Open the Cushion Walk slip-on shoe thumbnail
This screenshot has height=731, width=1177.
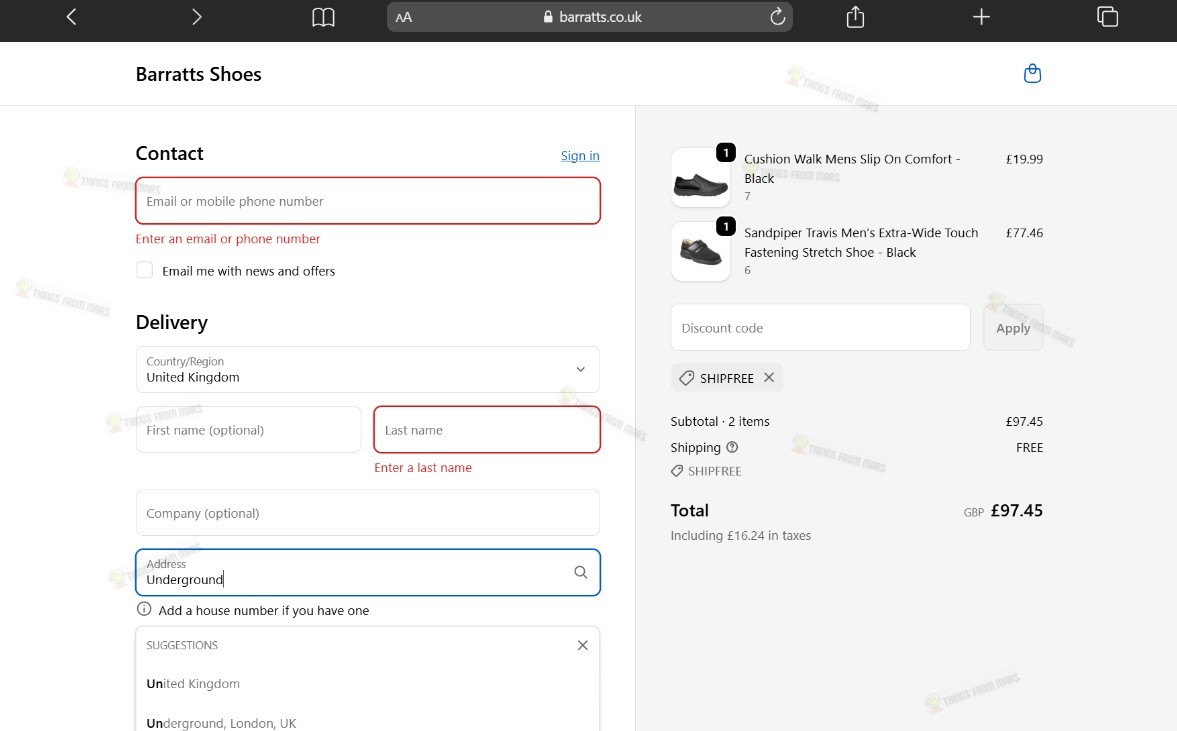click(700, 178)
